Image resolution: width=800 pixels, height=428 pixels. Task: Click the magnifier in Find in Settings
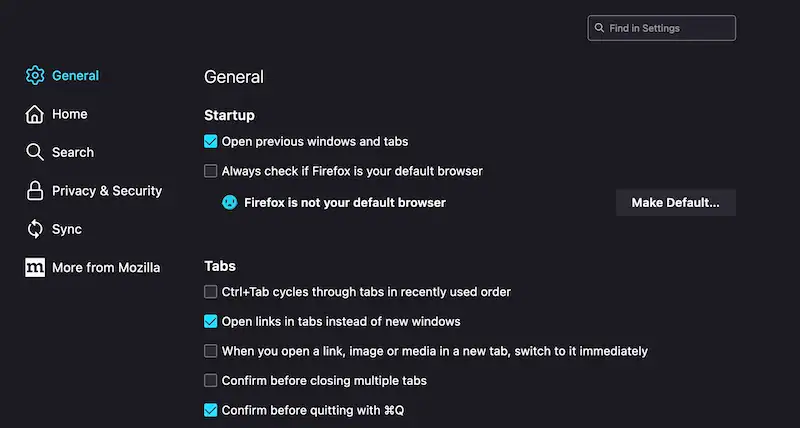(599, 28)
